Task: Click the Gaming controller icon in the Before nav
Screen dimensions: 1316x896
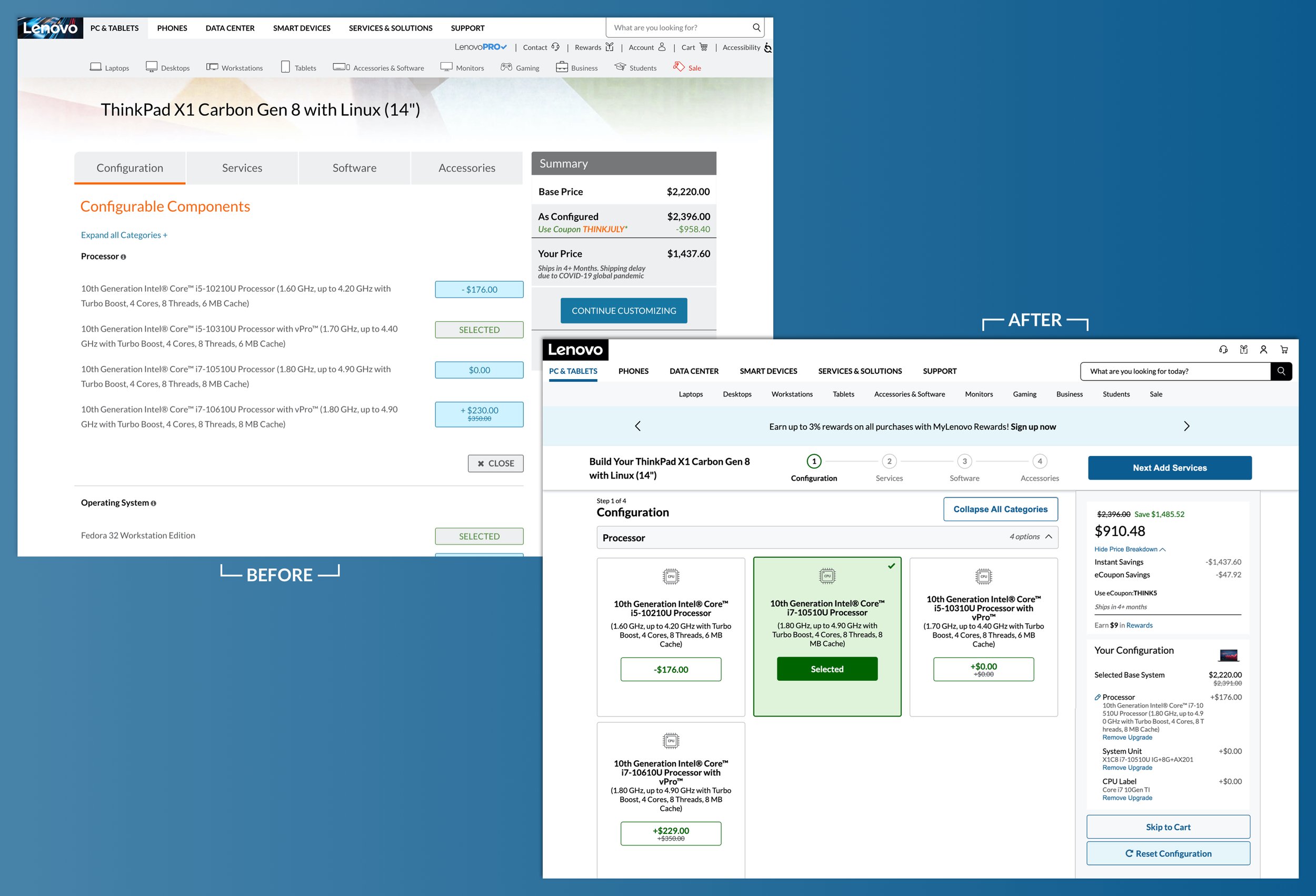Action: (x=506, y=67)
